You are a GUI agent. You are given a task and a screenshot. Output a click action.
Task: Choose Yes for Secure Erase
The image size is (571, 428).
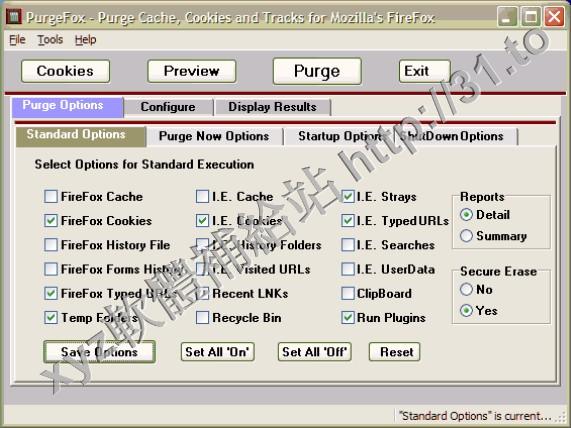[x=466, y=311]
